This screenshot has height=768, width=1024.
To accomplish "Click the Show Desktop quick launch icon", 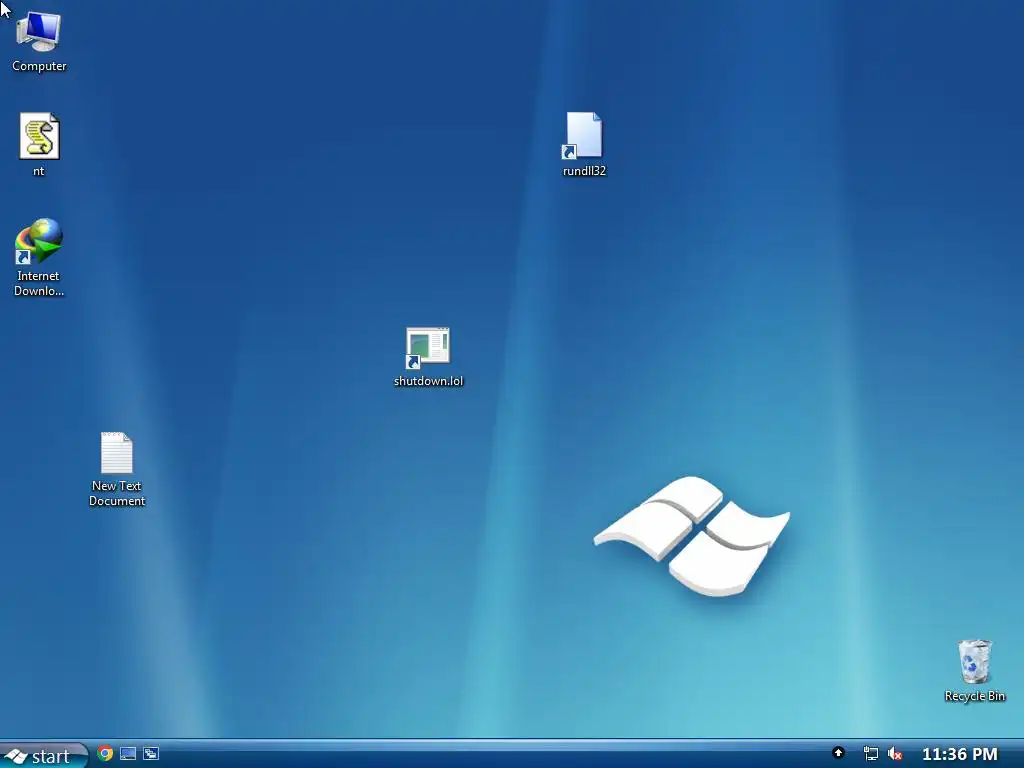I will [128, 754].
